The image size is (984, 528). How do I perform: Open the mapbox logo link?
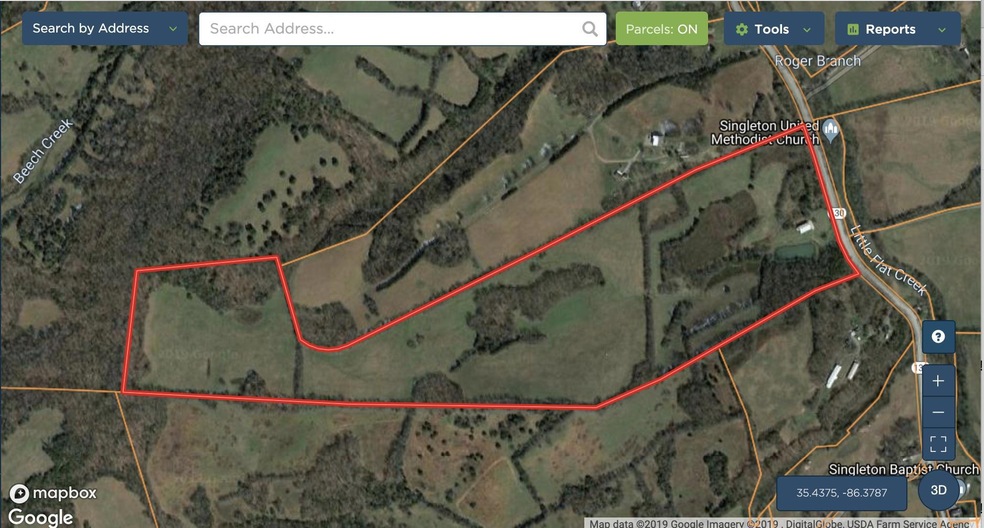[x=53, y=493]
